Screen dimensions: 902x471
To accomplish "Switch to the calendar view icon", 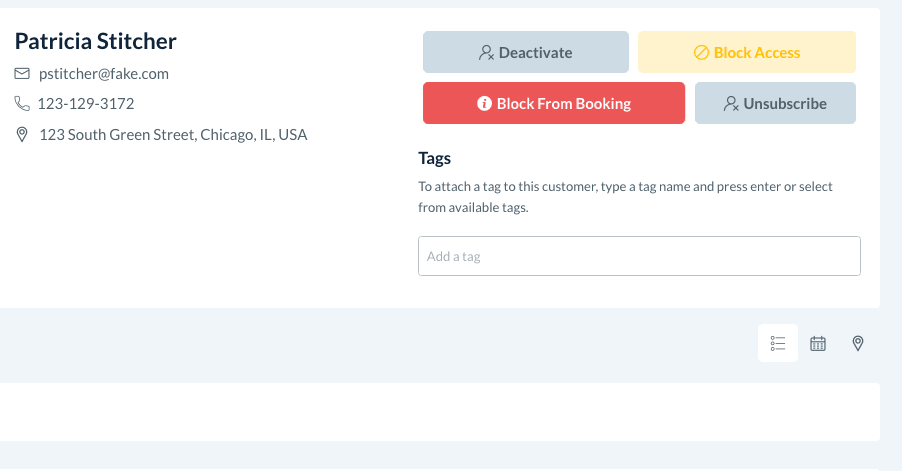I will [x=818, y=344].
